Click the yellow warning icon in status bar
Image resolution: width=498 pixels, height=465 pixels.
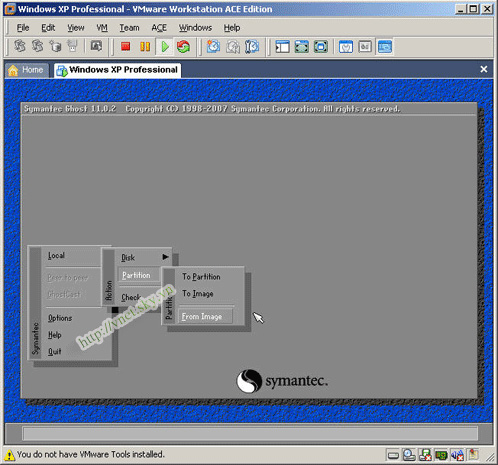click(x=9, y=455)
